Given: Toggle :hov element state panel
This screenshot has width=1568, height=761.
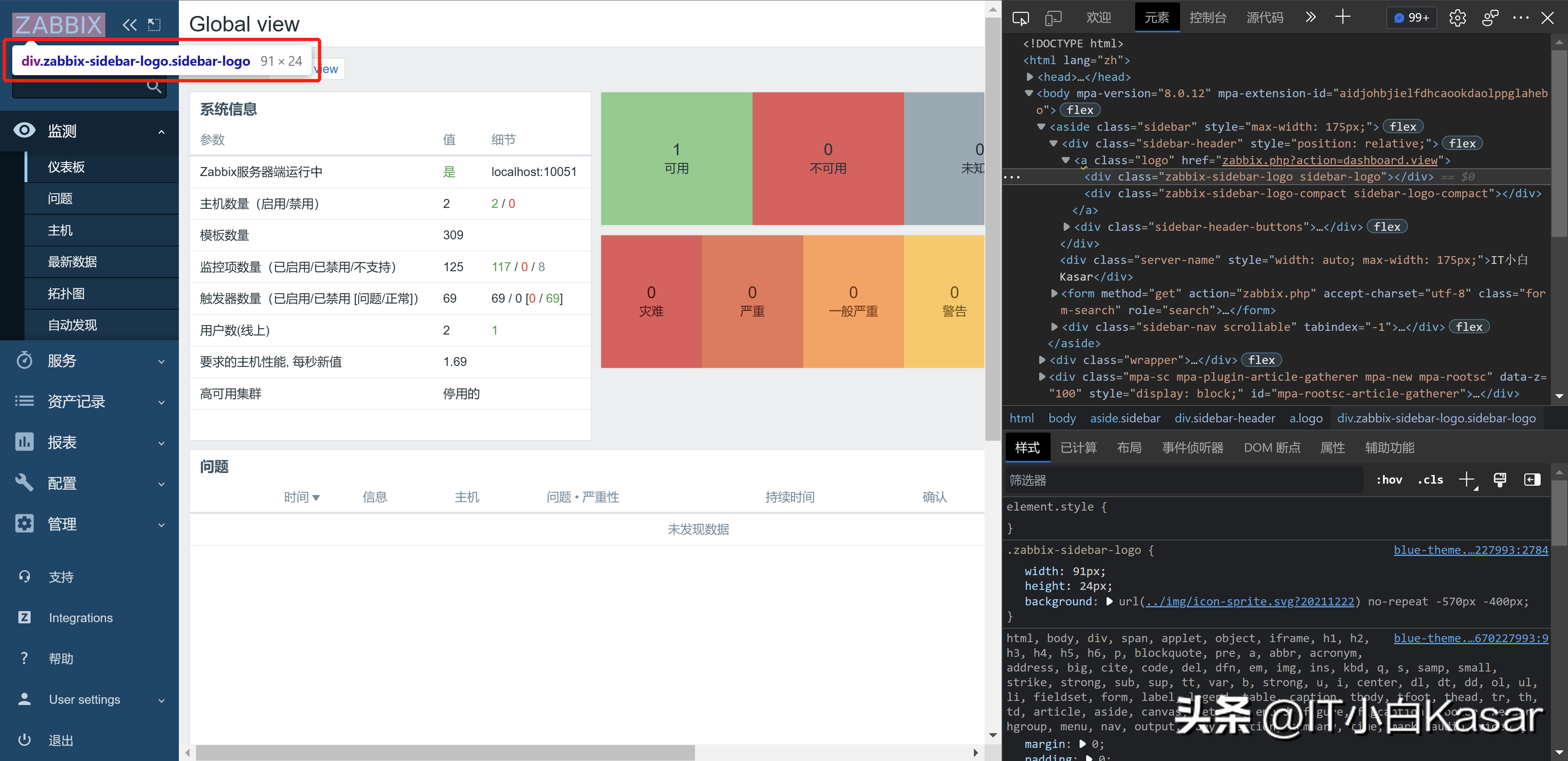Looking at the screenshot, I should tap(1390, 480).
